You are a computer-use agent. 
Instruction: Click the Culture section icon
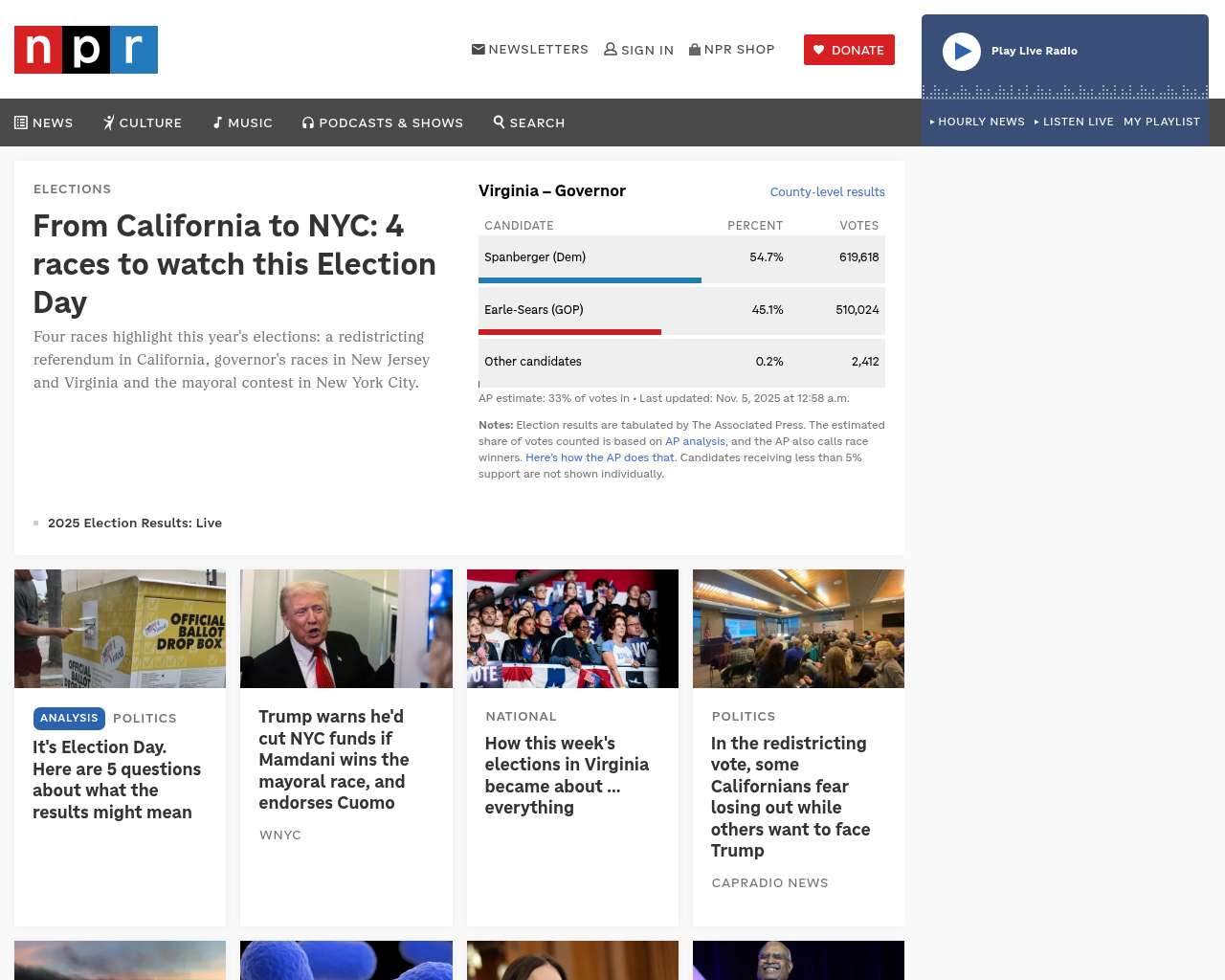[x=109, y=122]
